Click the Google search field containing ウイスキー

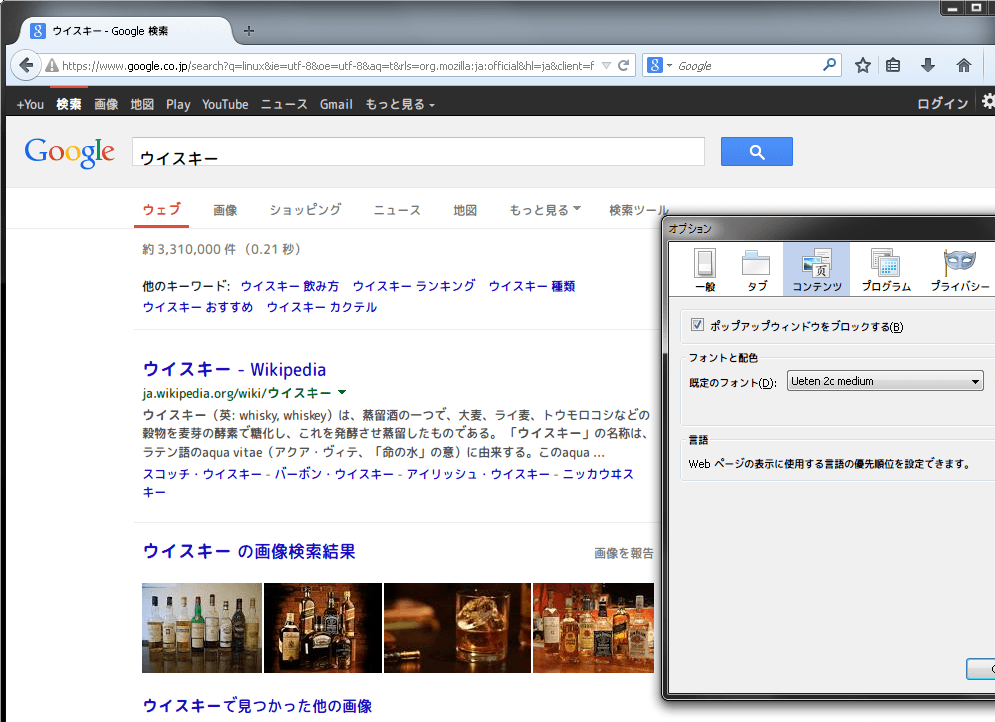click(x=418, y=152)
